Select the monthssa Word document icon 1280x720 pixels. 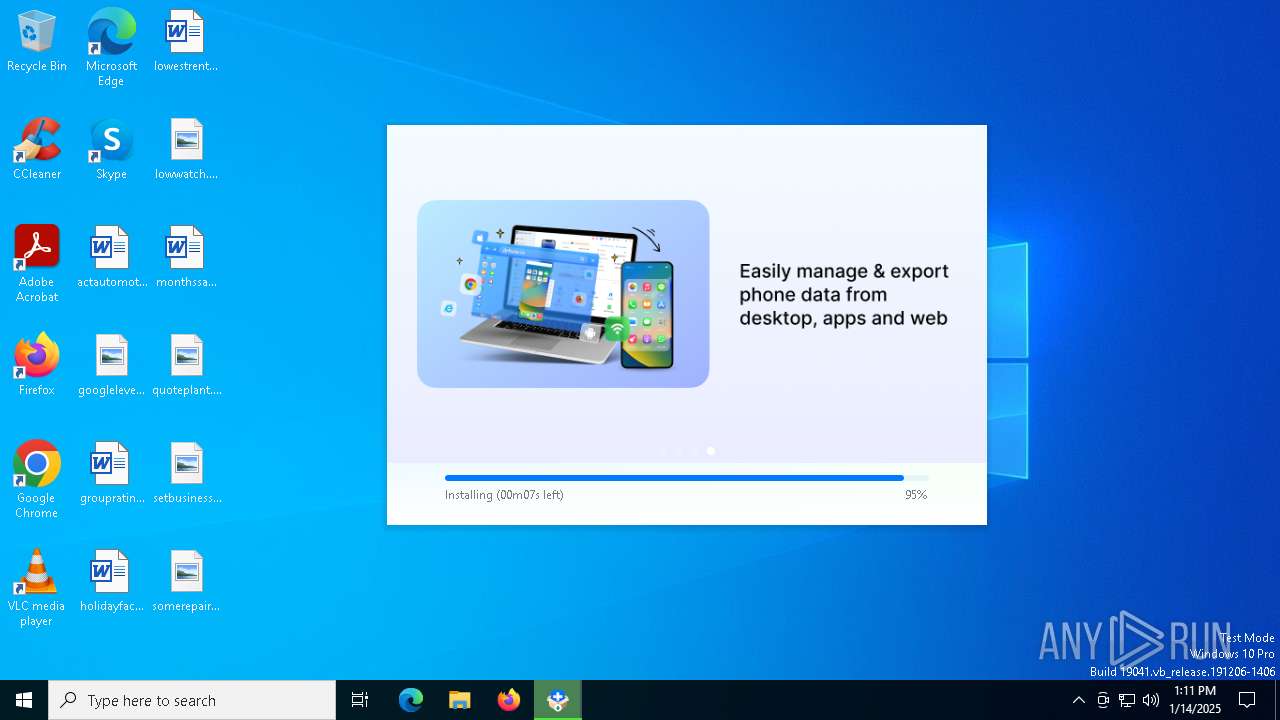tap(186, 257)
